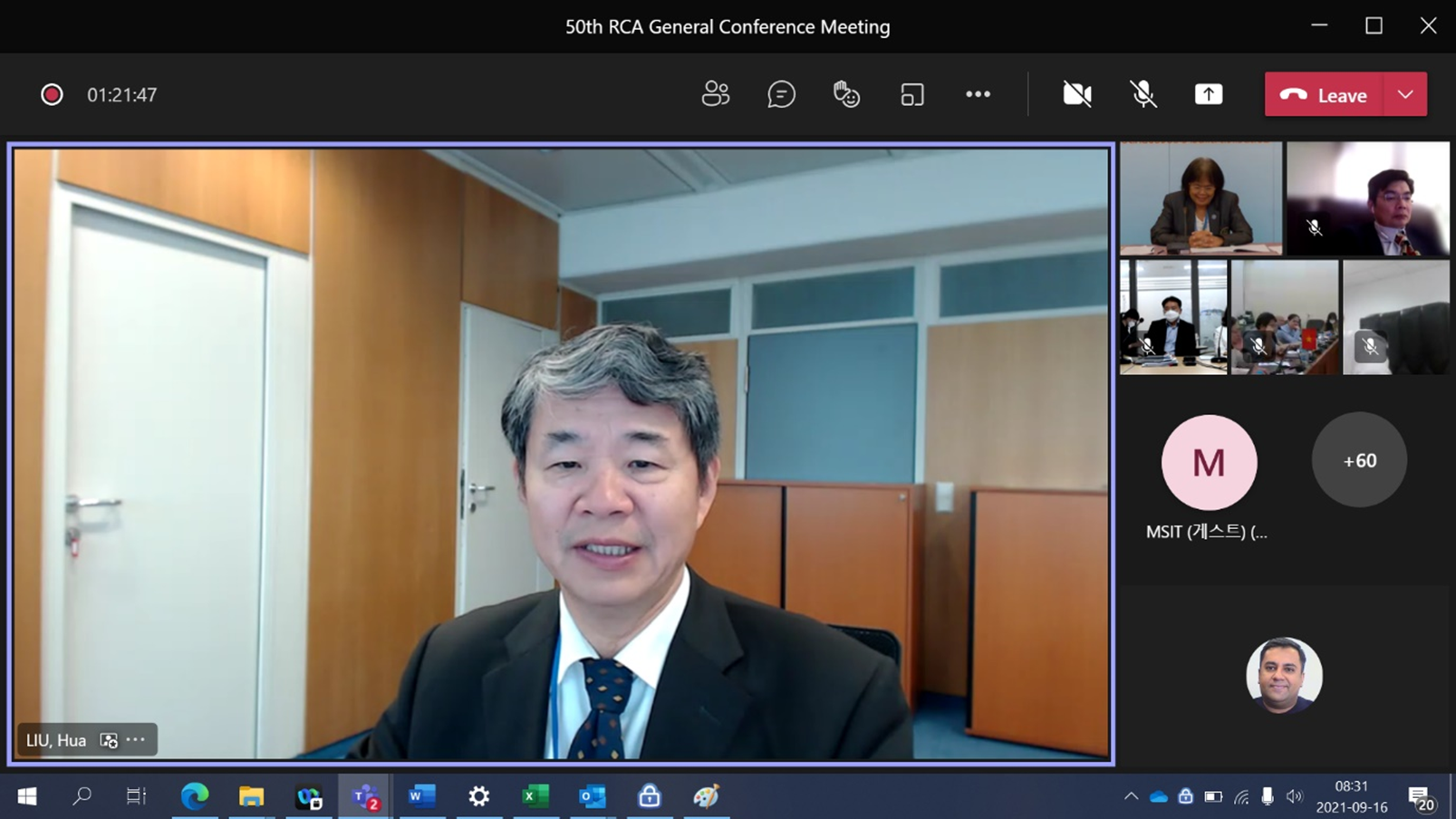Screen dimensions: 1456x819
Task: Open the volume control in system tray
Action: pos(1294,796)
